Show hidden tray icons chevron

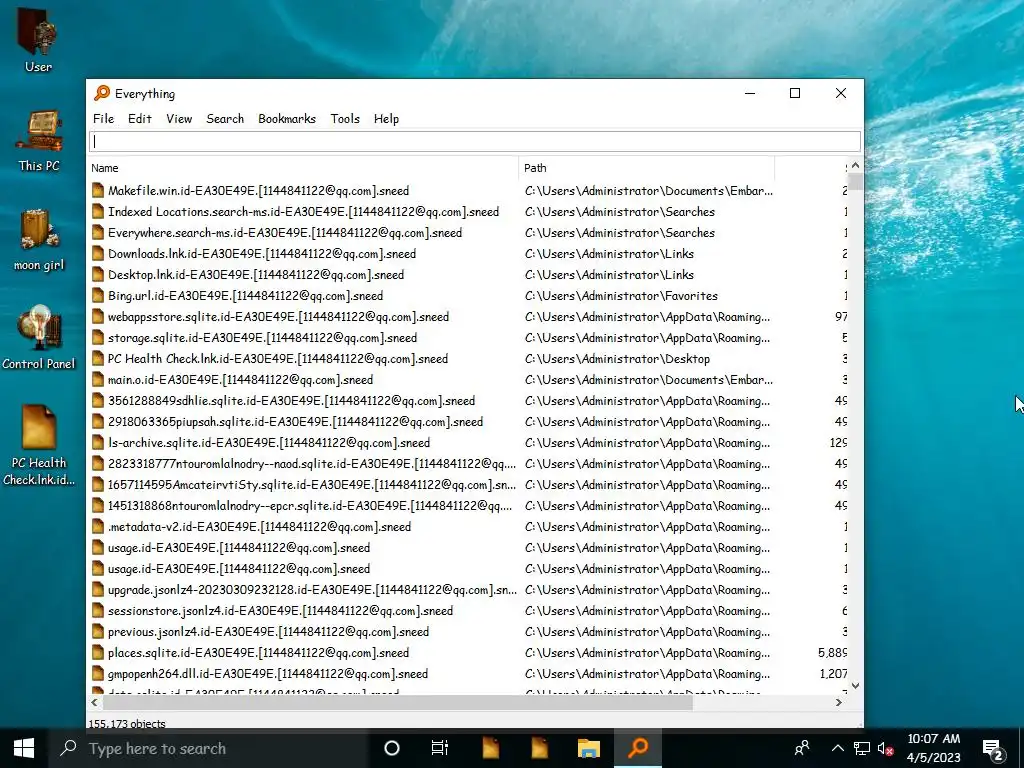click(x=838, y=748)
